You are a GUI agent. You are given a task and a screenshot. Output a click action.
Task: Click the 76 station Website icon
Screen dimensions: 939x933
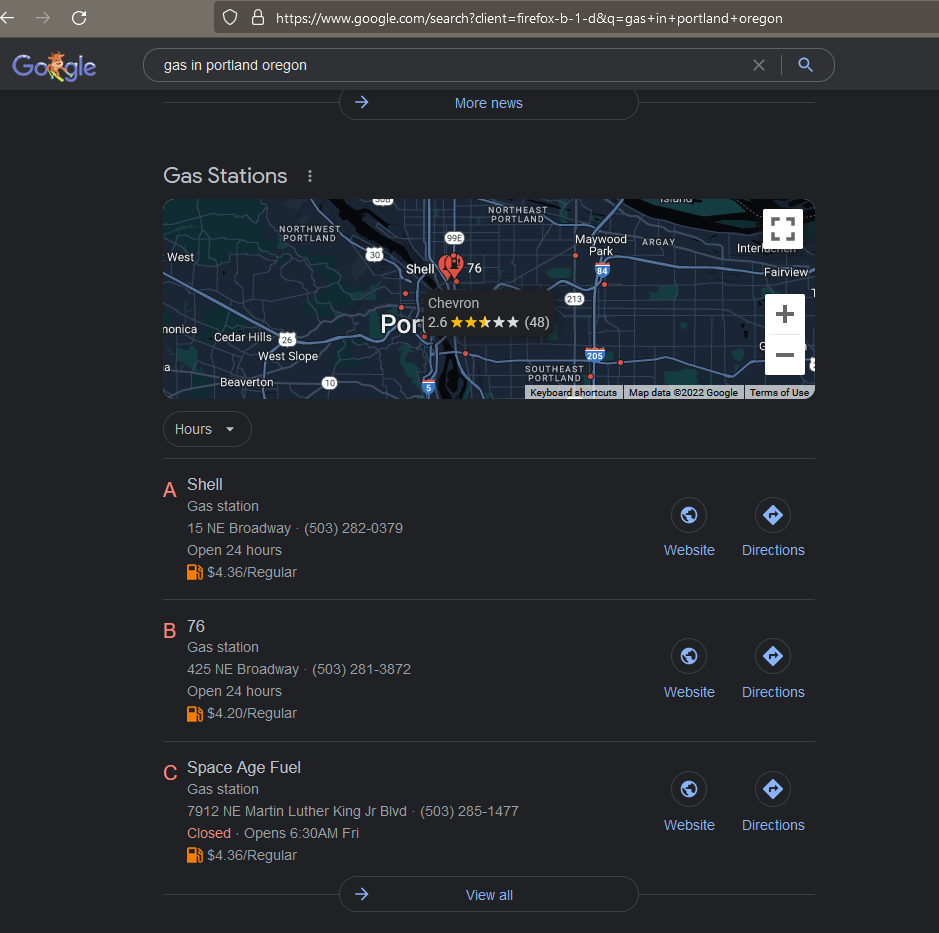[x=689, y=656]
